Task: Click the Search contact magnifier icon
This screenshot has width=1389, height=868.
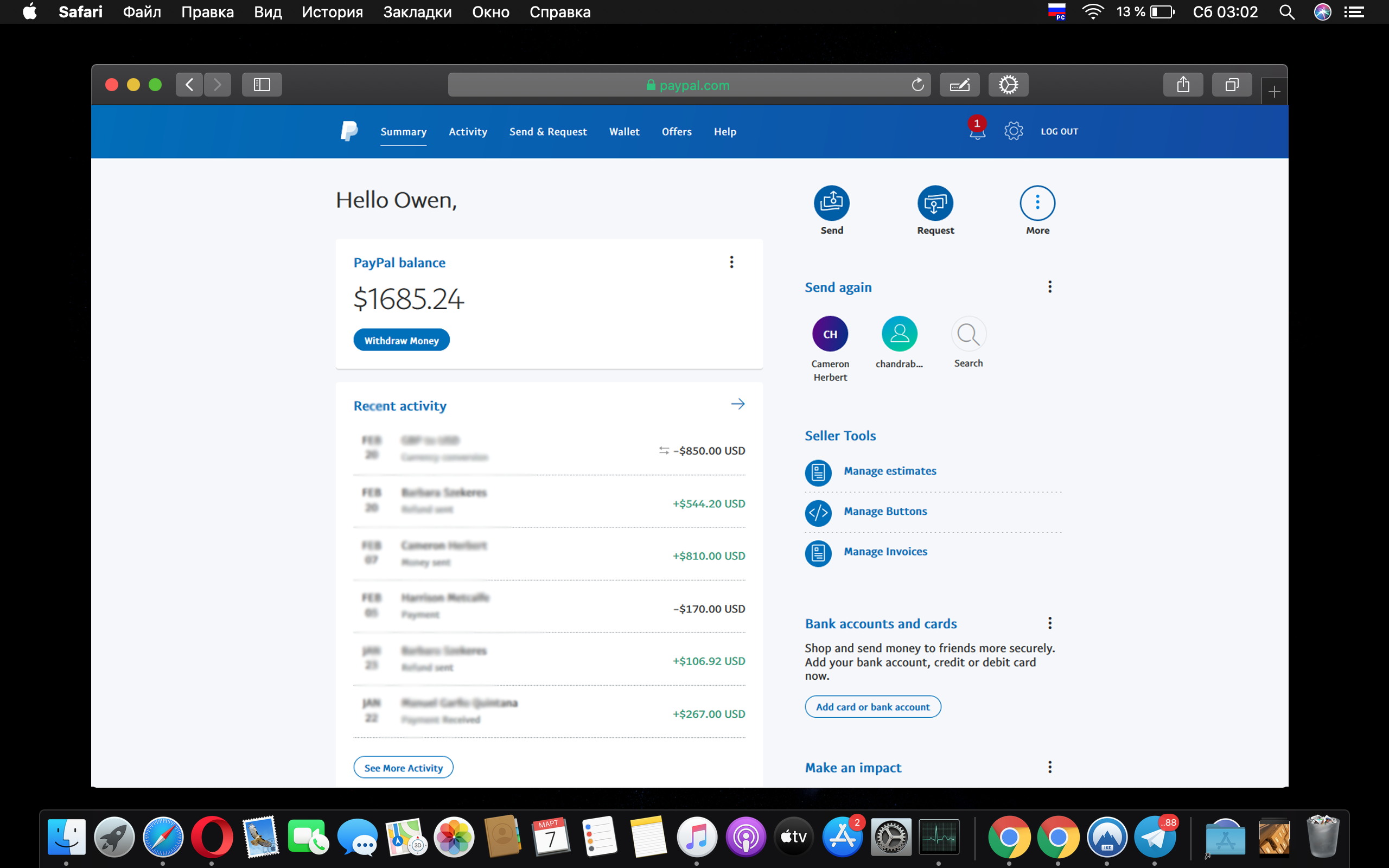Action: 969,334
